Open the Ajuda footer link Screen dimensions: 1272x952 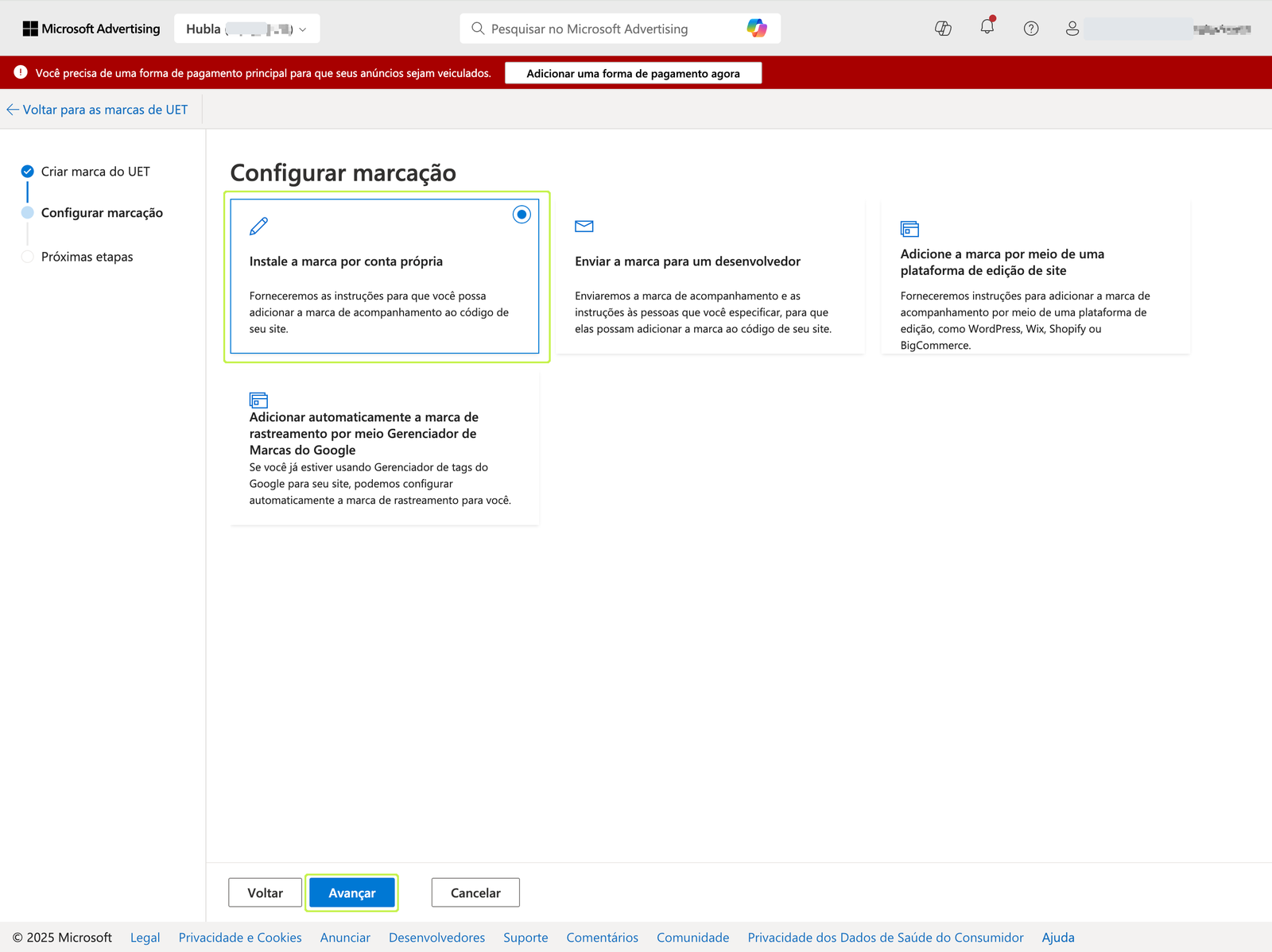pyautogui.click(x=1058, y=938)
